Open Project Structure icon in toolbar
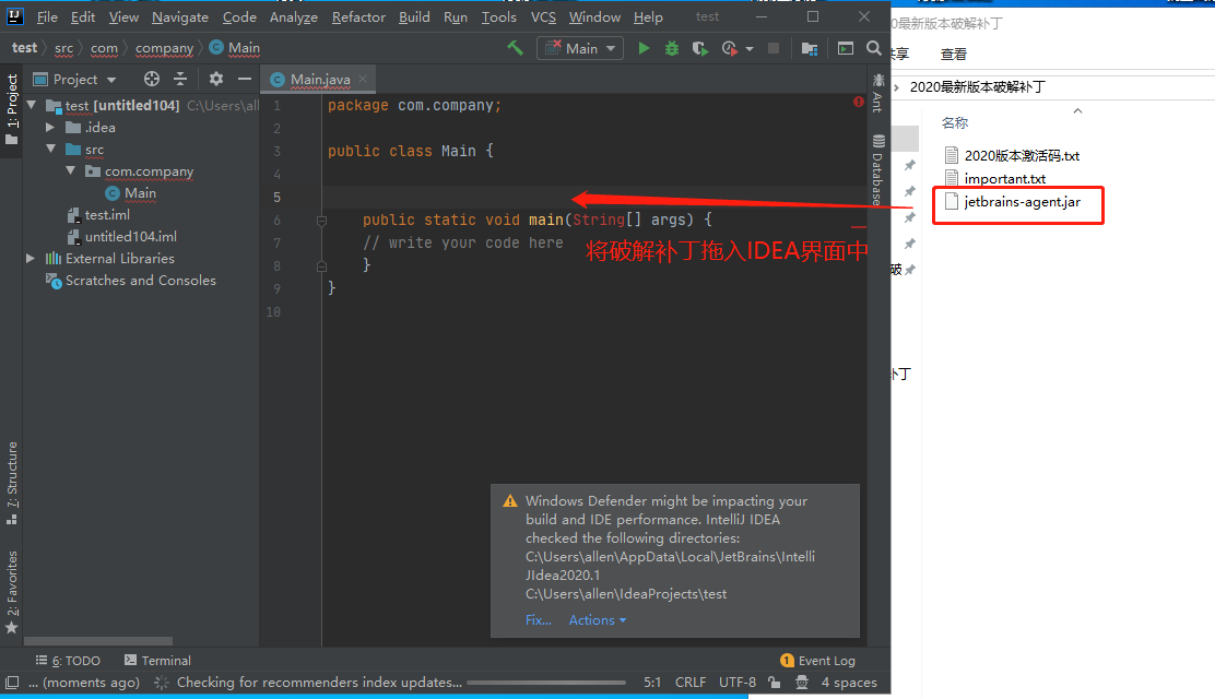 [x=810, y=48]
